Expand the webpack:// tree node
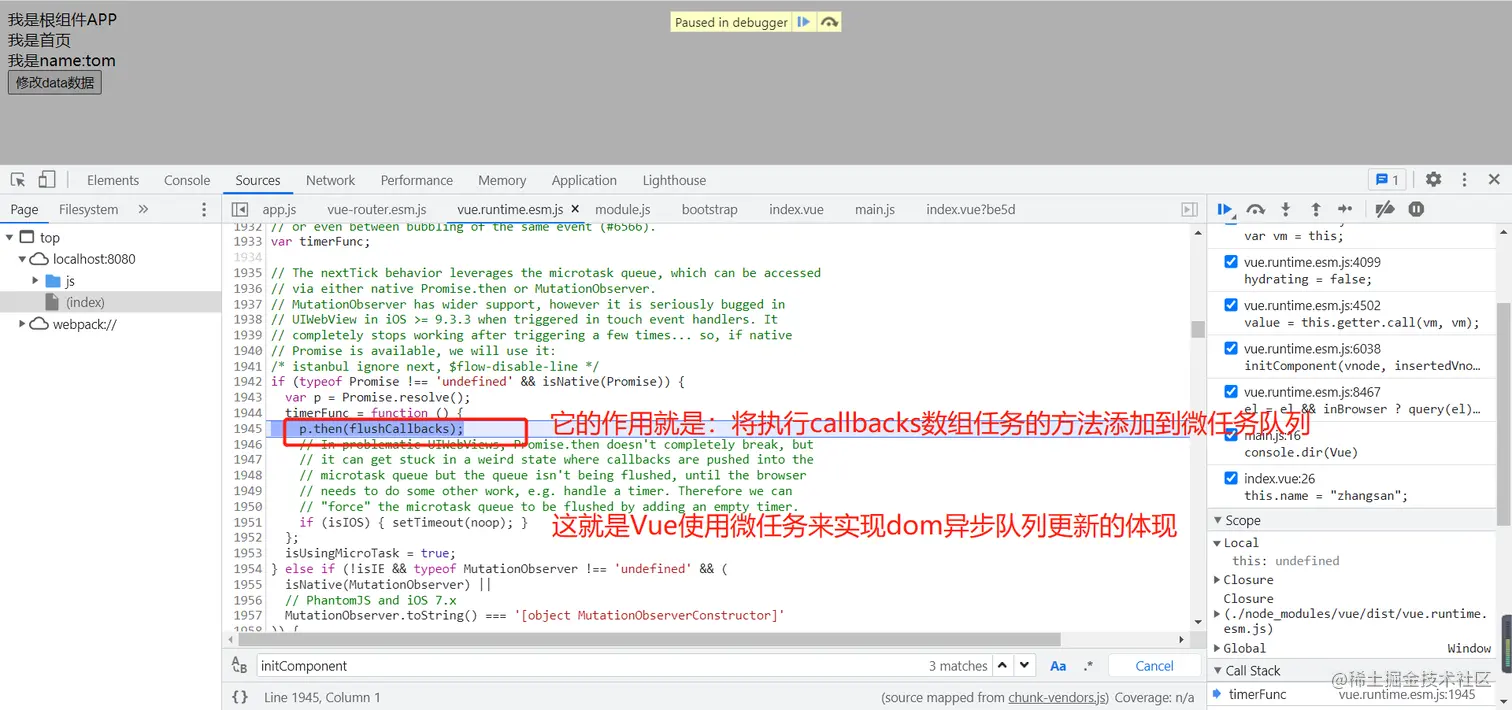 [22, 324]
